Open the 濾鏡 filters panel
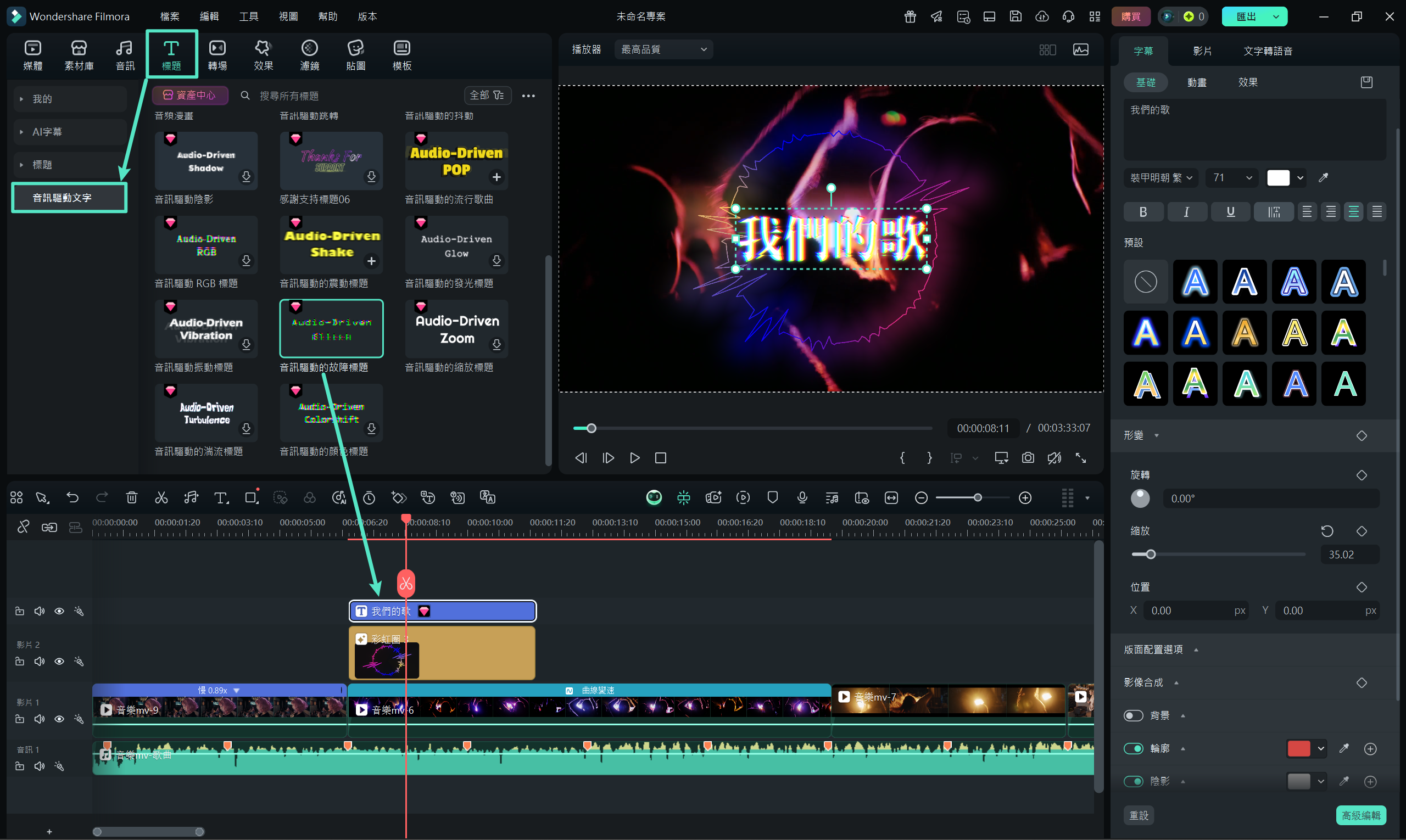 [310, 55]
